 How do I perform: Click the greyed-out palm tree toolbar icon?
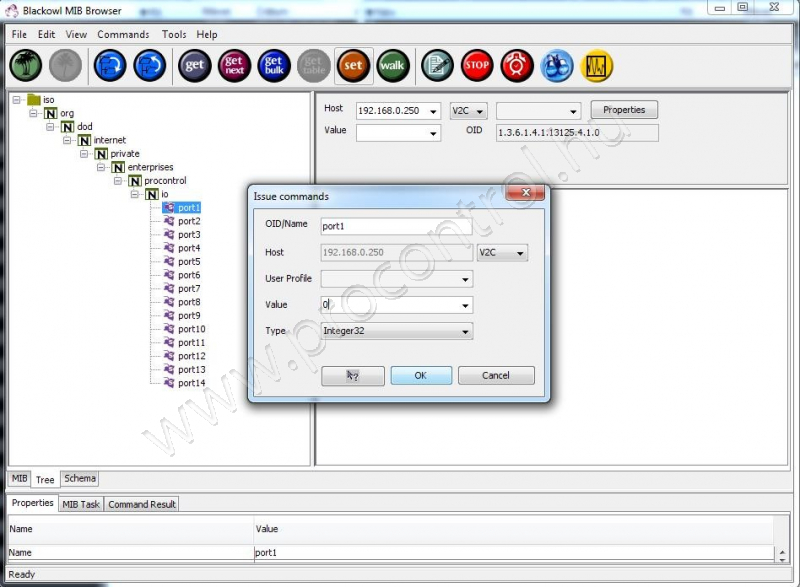coord(65,65)
